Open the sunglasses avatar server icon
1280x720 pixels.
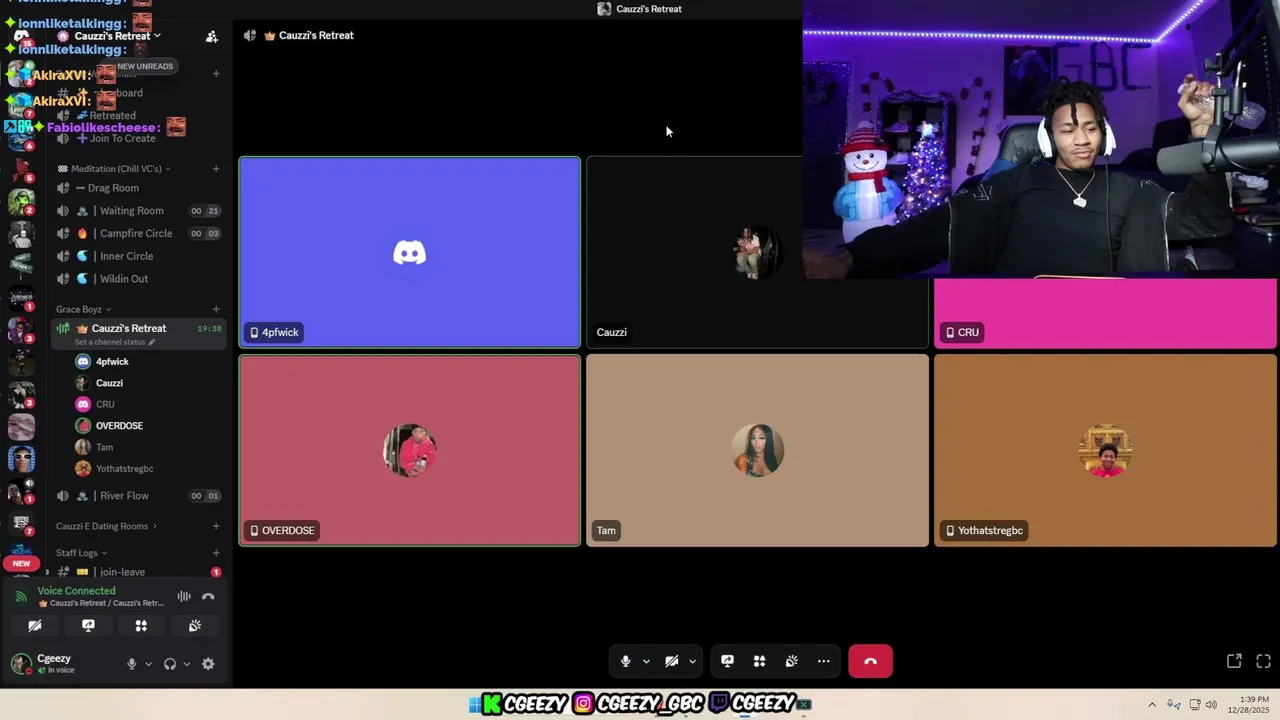[21, 459]
